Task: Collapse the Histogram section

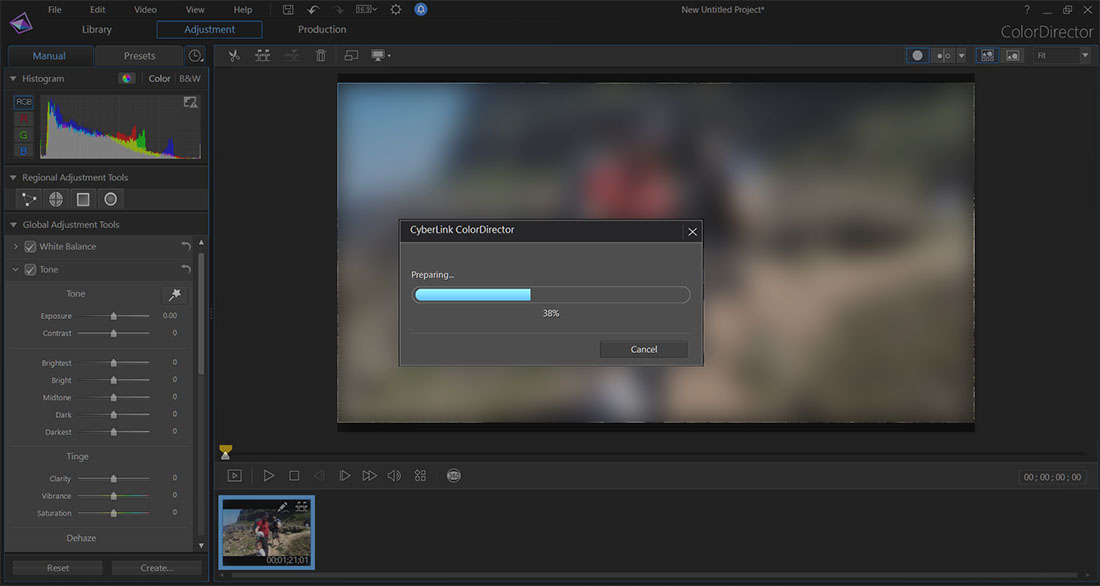Action: [x=13, y=79]
